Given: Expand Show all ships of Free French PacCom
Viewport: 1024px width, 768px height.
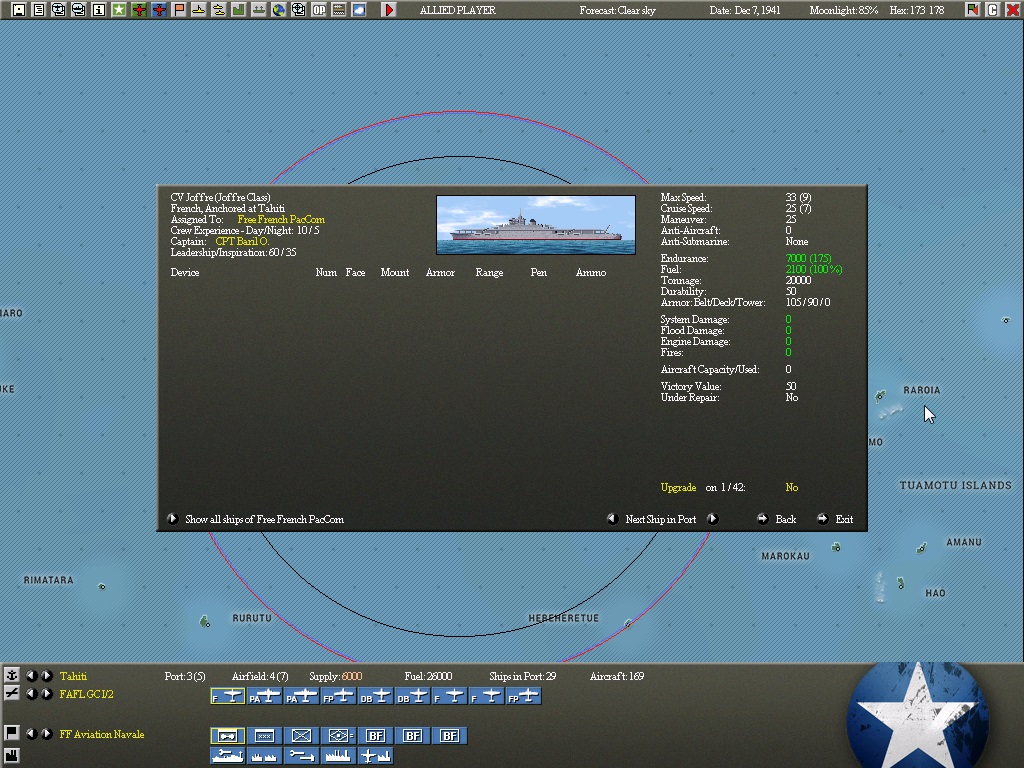Looking at the screenshot, I should pyautogui.click(x=172, y=519).
